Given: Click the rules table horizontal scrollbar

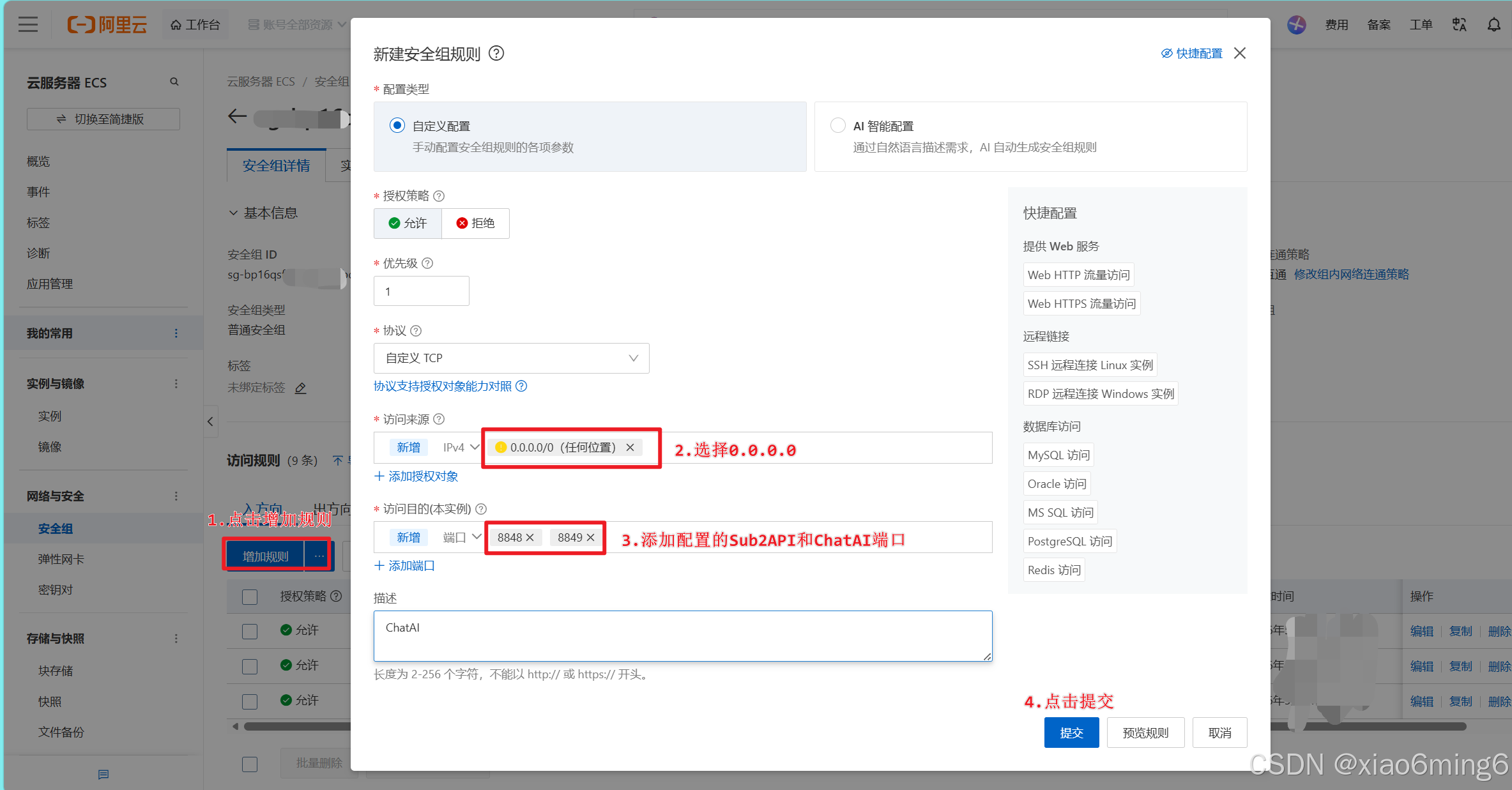Looking at the screenshot, I should tap(855, 726).
